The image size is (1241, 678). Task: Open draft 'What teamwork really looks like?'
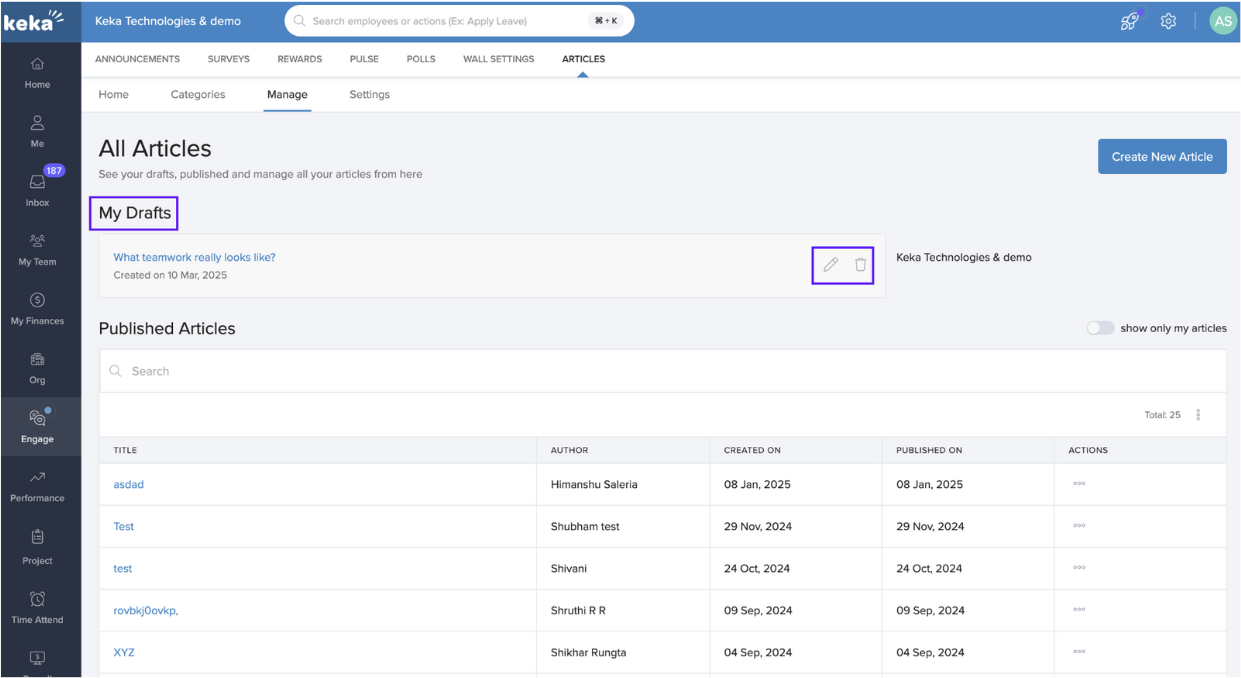194,257
